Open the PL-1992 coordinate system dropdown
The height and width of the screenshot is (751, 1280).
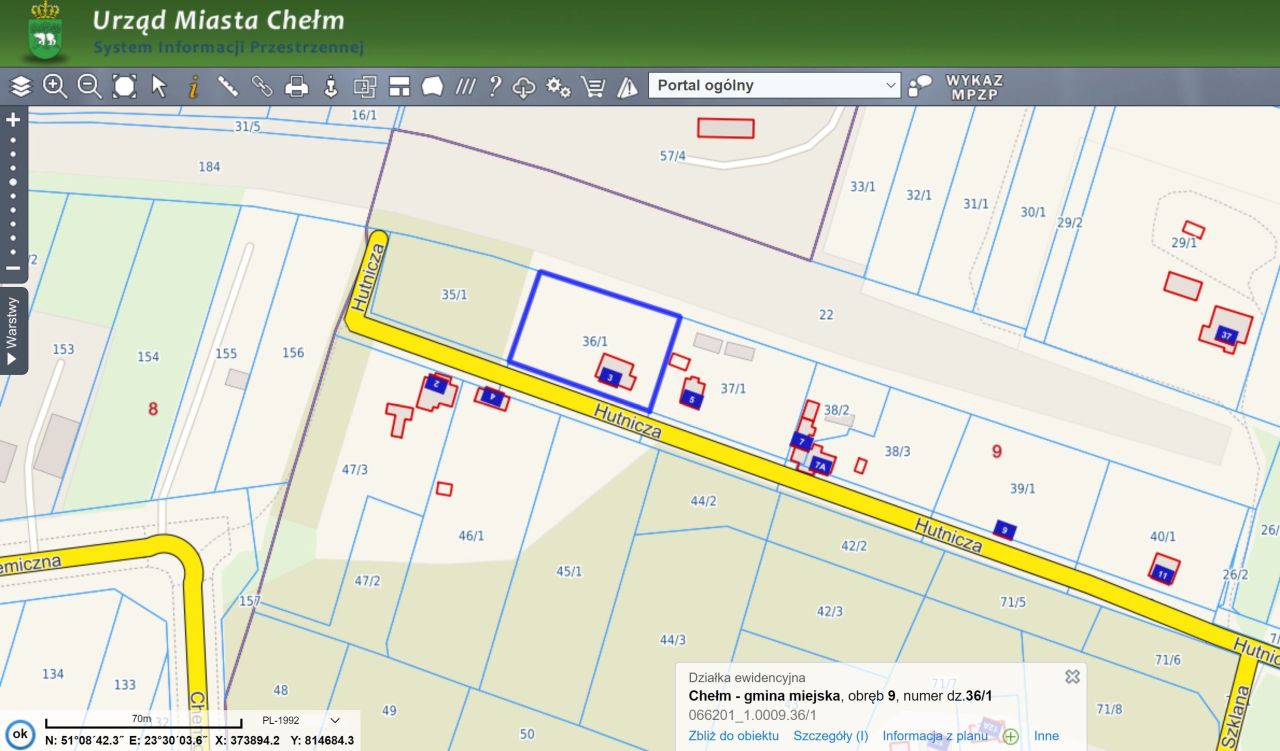pos(301,720)
